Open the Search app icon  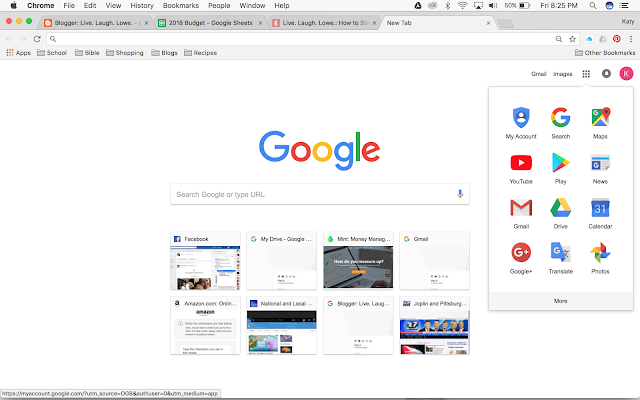click(560, 123)
